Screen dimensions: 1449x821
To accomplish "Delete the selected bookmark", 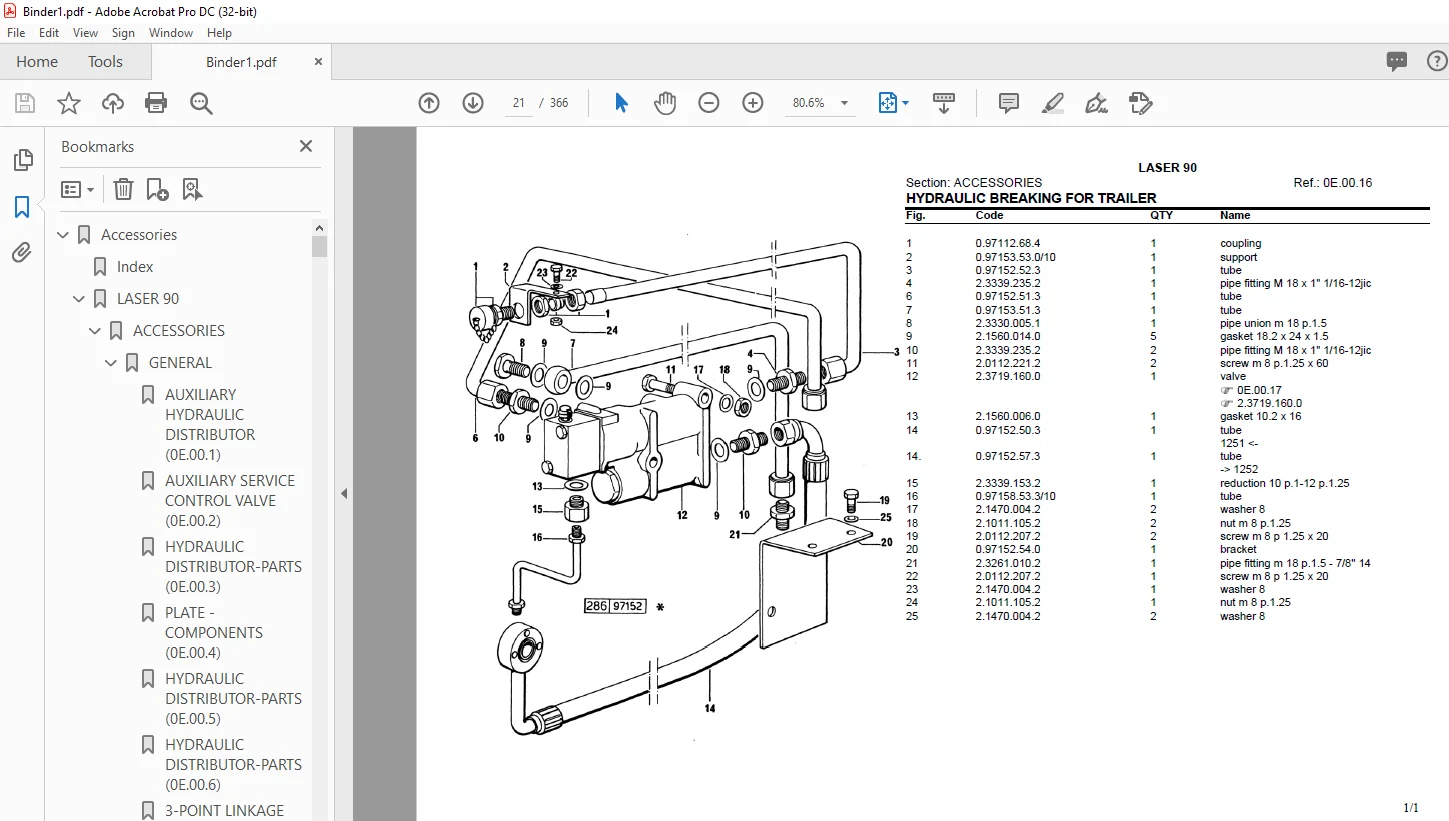I will pyautogui.click(x=123, y=189).
